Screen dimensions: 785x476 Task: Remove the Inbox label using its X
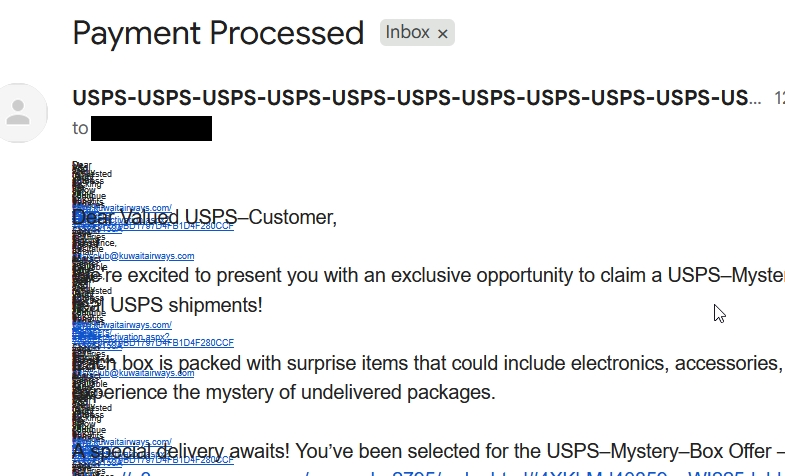click(442, 34)
